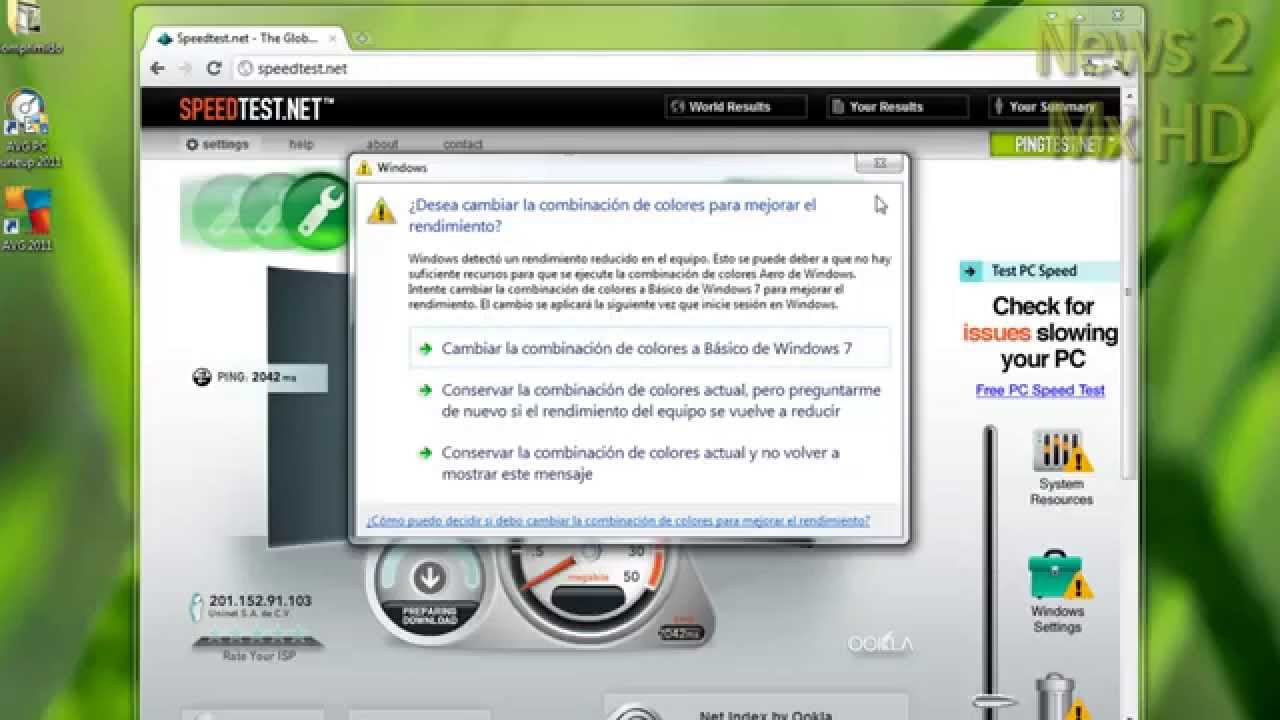Click the Ookla logo
The height and width of the screenshot is (720, 1280).
tap(880, 643)
